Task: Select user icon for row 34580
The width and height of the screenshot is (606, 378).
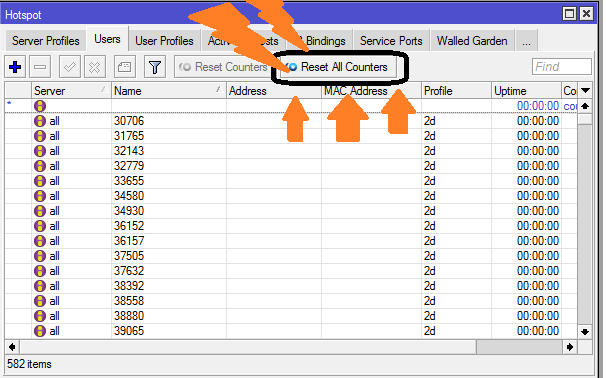Action: pyautogui.click(x=40, y=196)
